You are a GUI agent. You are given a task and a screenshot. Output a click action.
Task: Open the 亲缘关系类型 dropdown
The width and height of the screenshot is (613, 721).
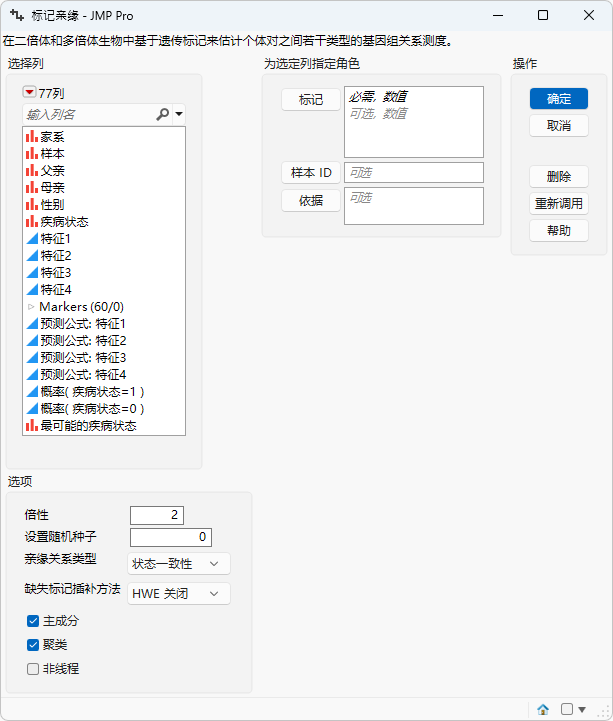[x=179, y=564]
